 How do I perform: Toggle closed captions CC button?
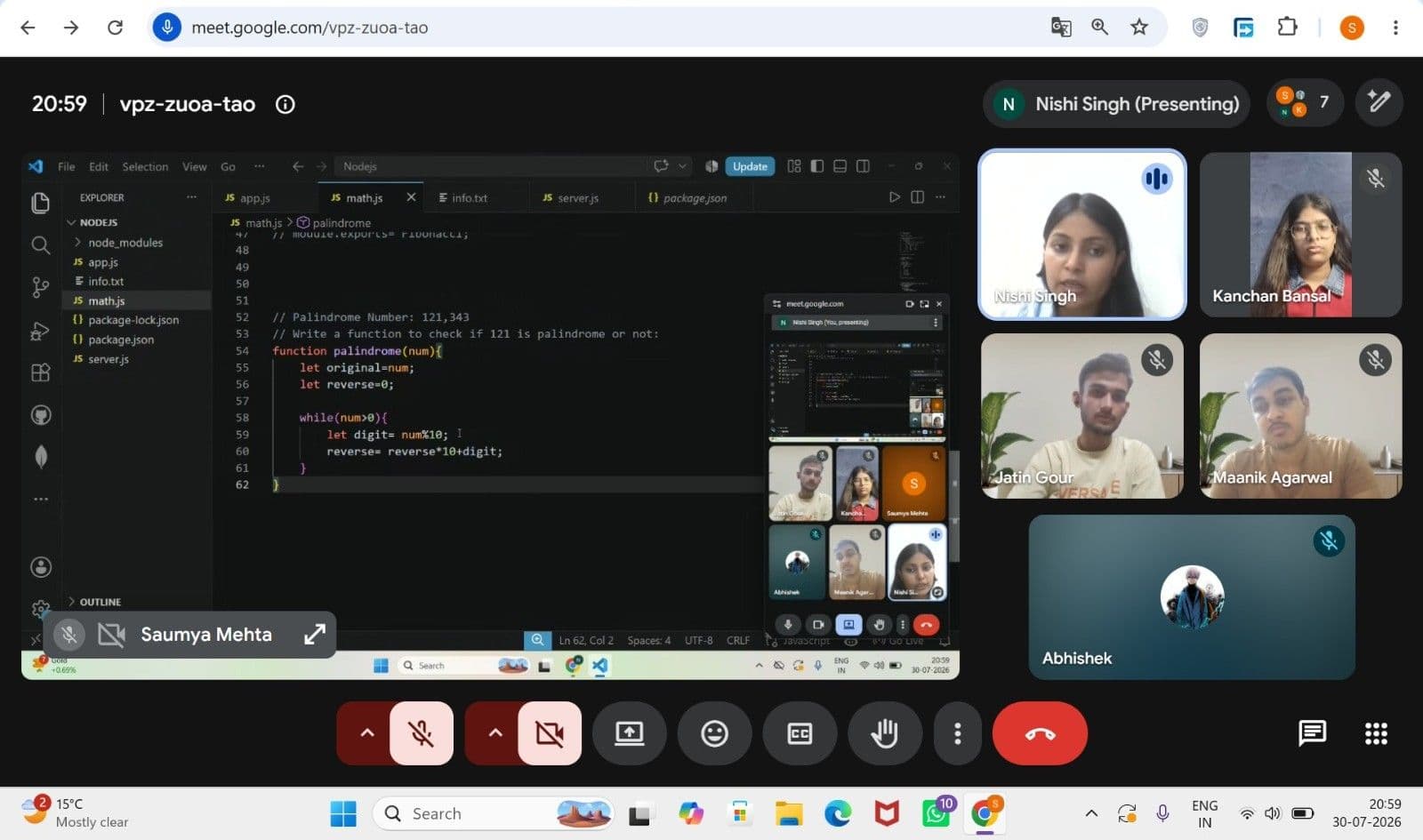point(800,733)
